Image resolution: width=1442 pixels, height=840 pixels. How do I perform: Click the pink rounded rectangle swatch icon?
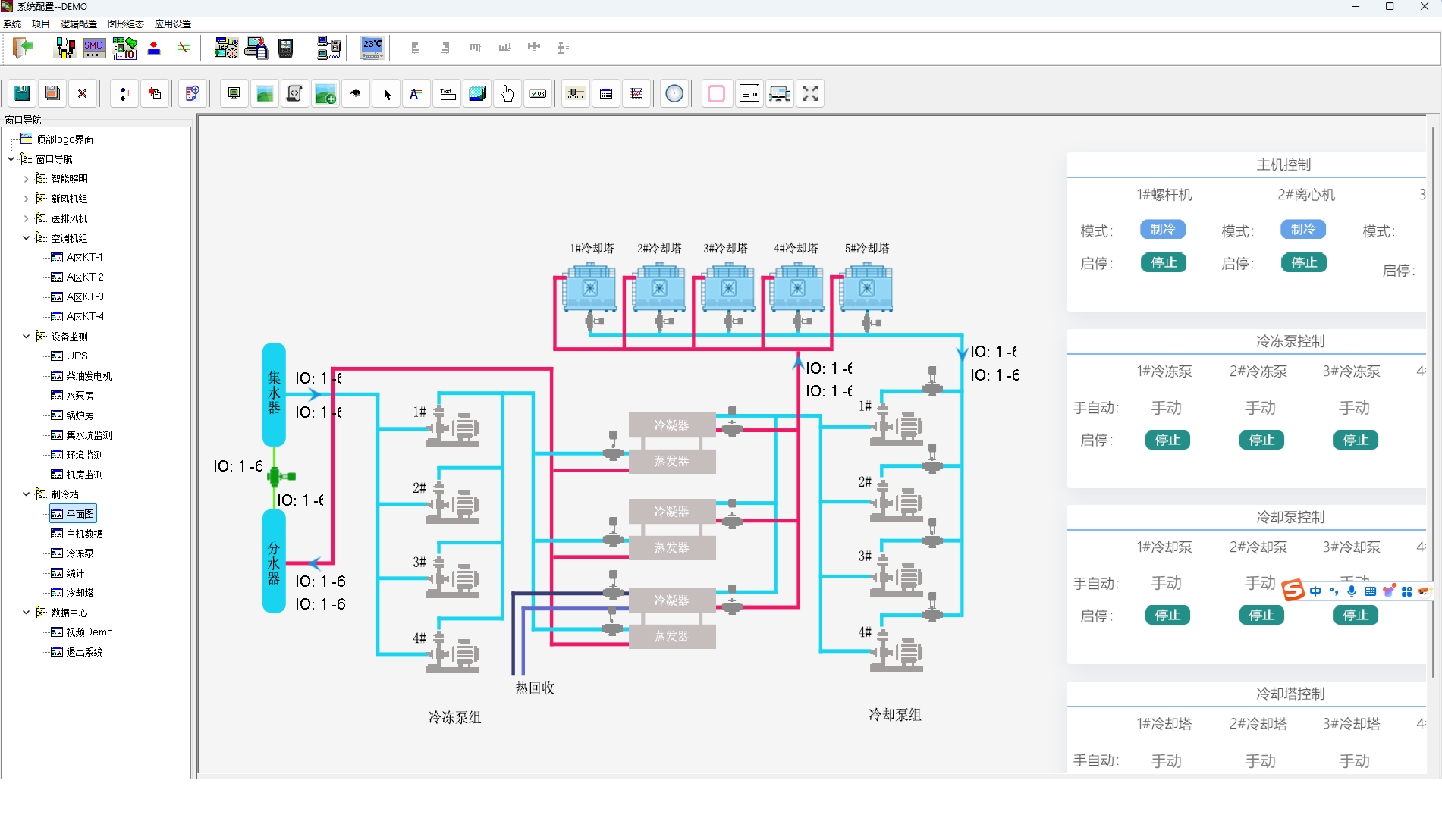(x=716, y=93)
